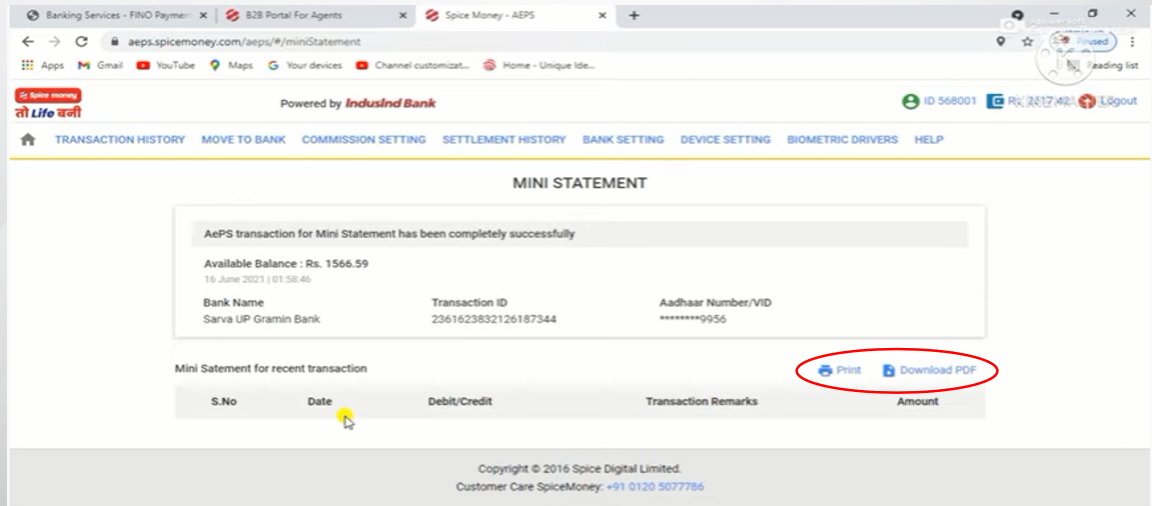
Task: Open the Reading list
Action: point(1104,65)
